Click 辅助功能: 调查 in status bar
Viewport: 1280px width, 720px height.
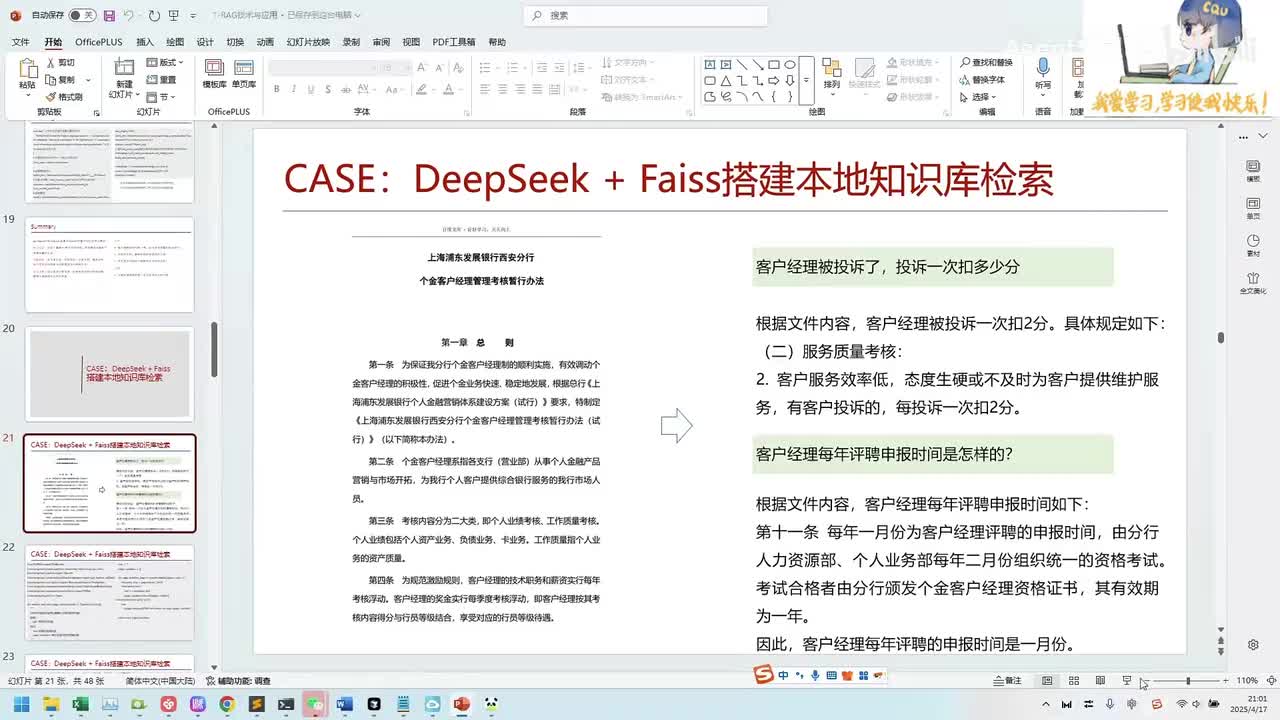pos(238,680)
